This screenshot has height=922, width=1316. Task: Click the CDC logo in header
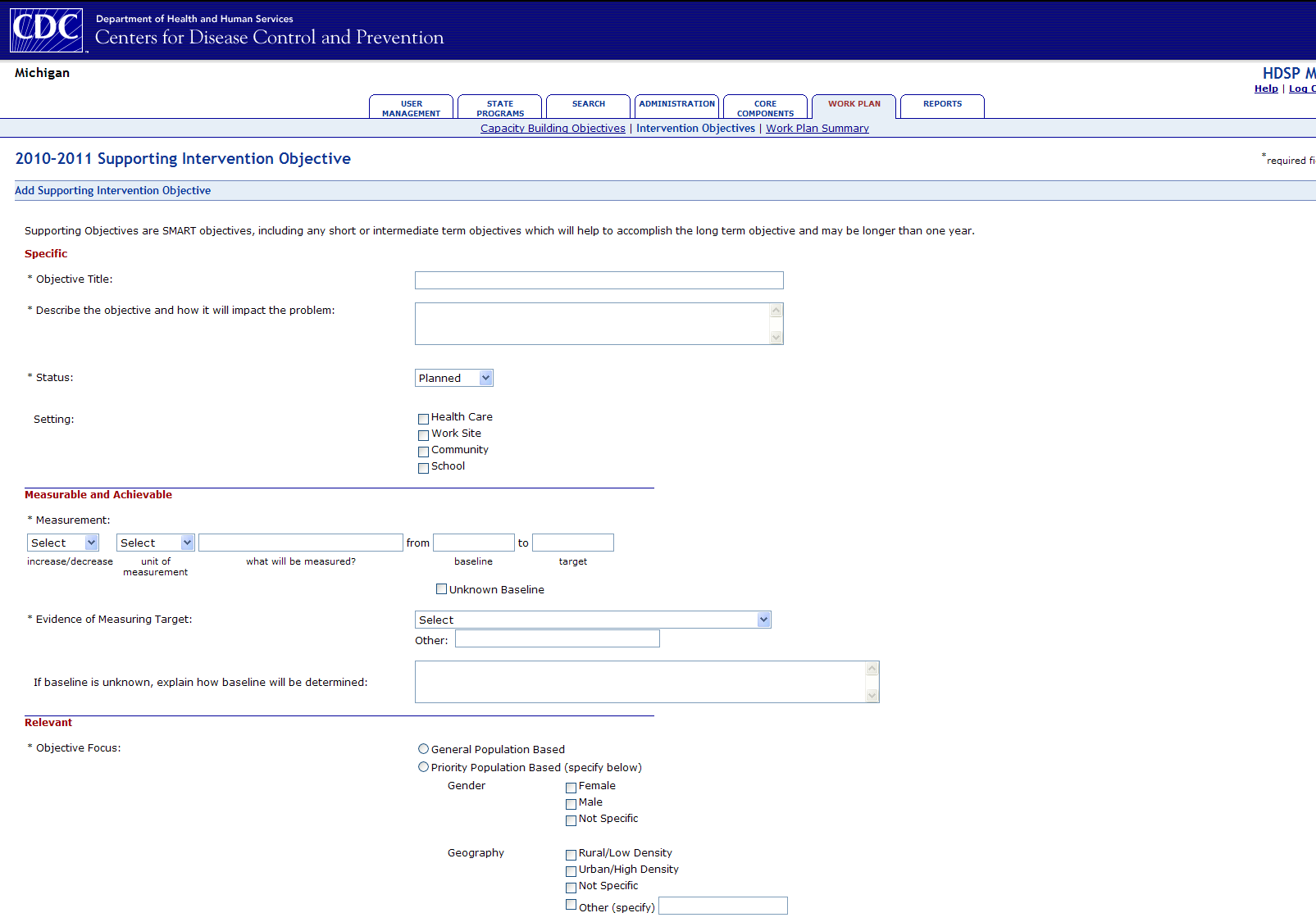pyautogui.click(x=47, y=30)
